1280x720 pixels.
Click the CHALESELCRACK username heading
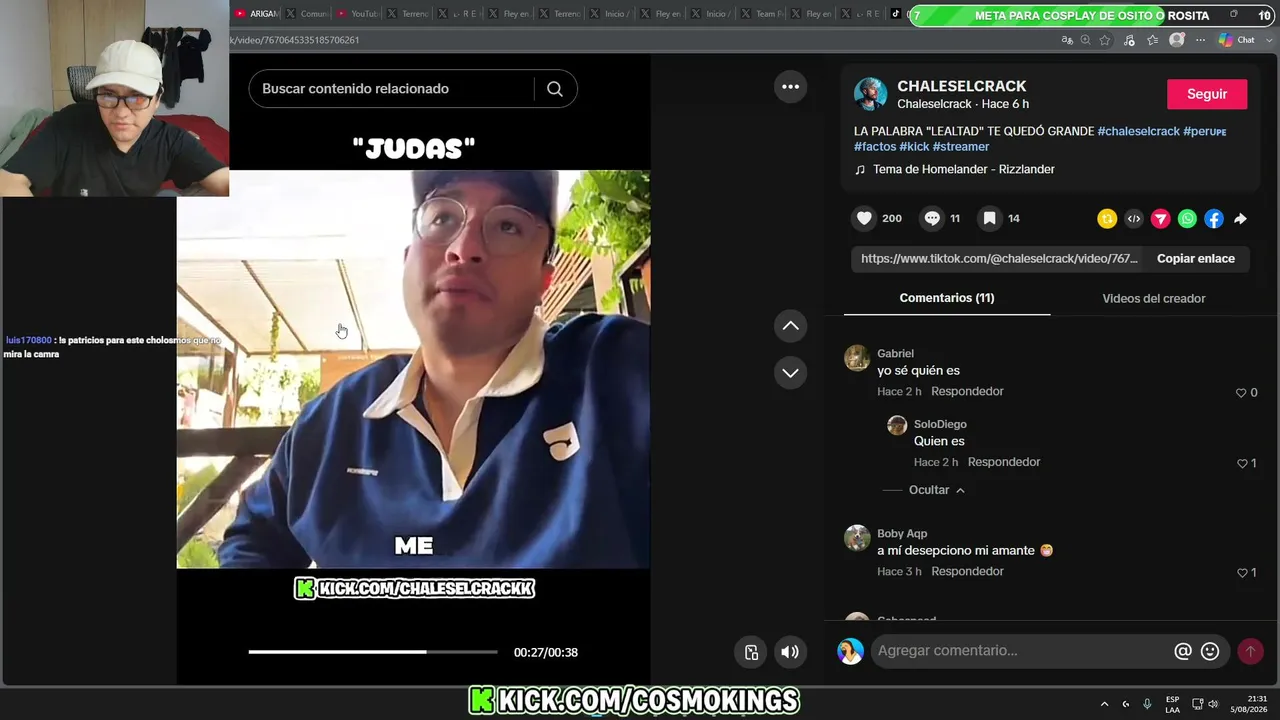961,87
